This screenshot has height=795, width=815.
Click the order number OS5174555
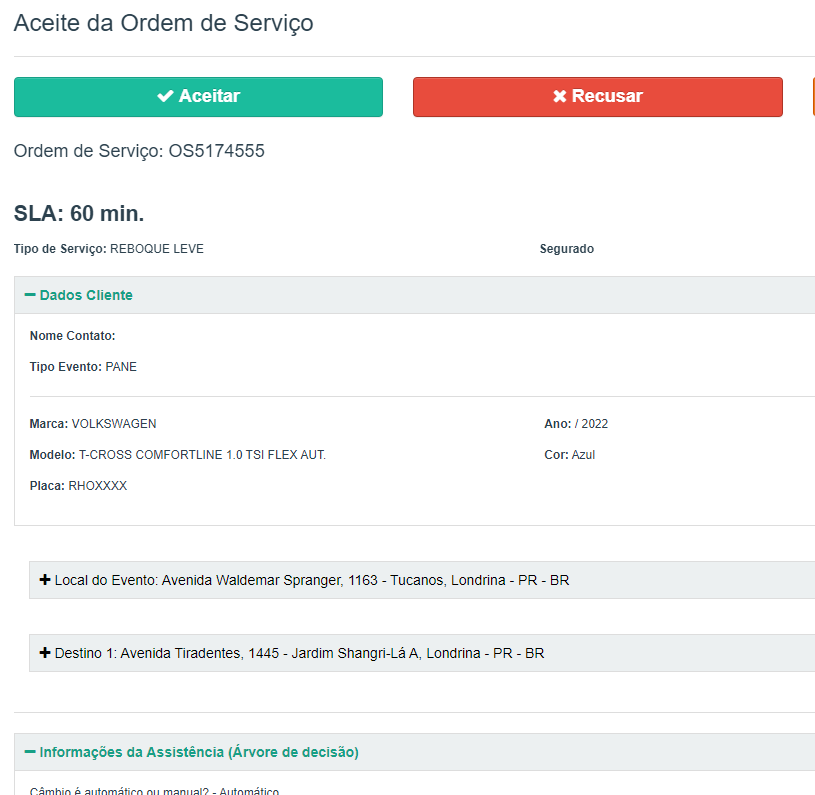216,152
